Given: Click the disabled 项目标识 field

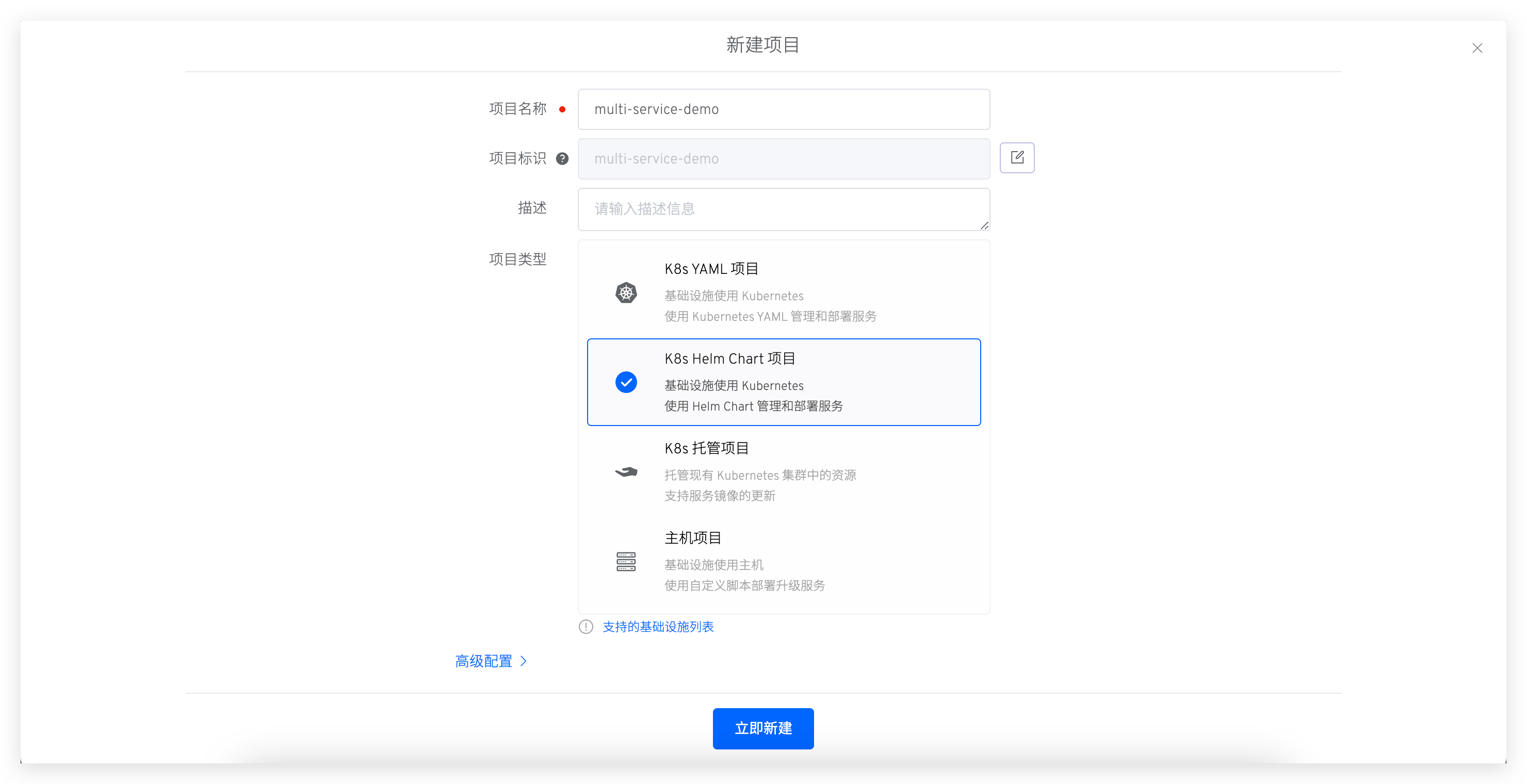Looking at the screenshot, I should pyautogui.click(x=783, y=159).
